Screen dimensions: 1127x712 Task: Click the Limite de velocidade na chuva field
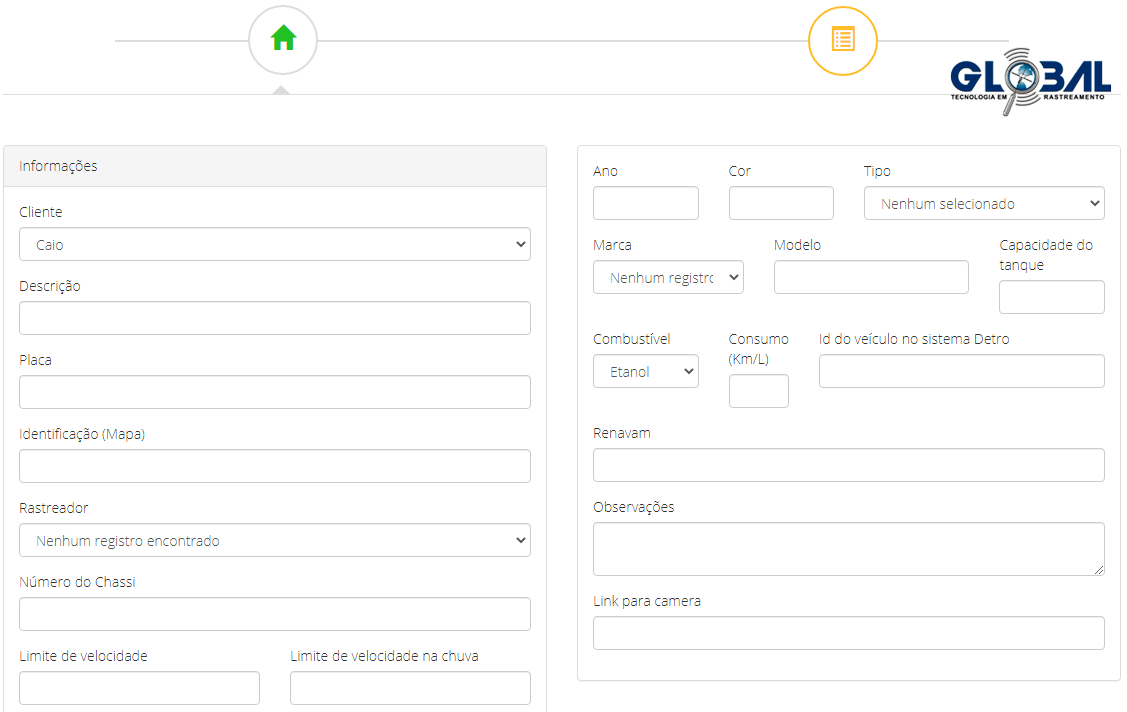click(x=410, y=688)
